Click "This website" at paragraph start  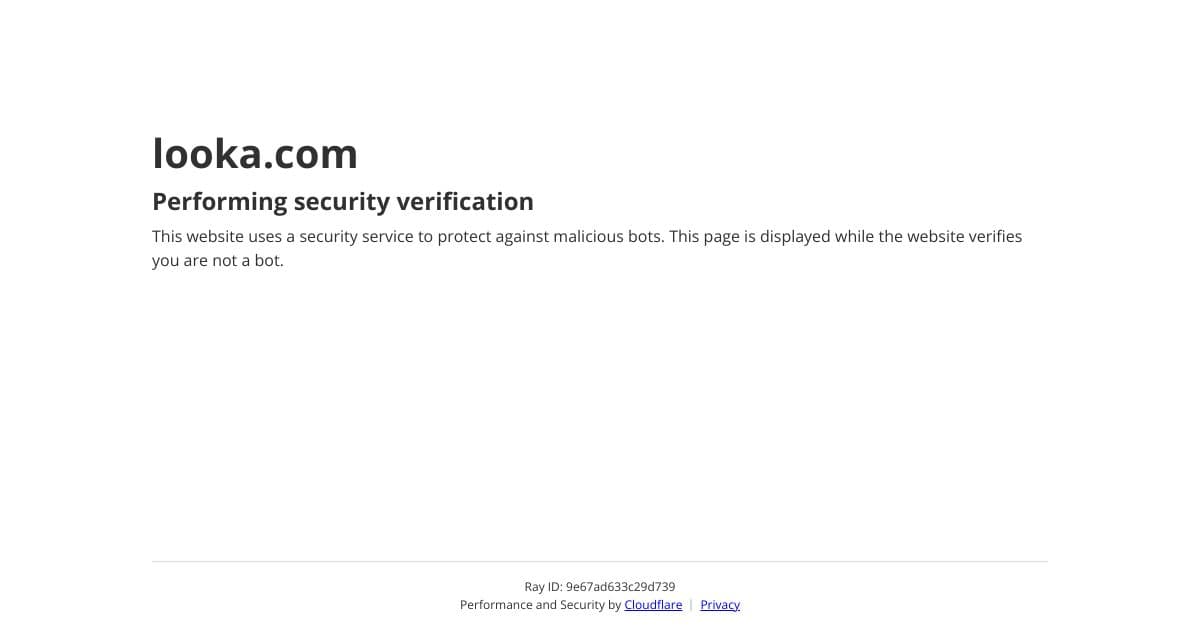[x=198, y=237]
